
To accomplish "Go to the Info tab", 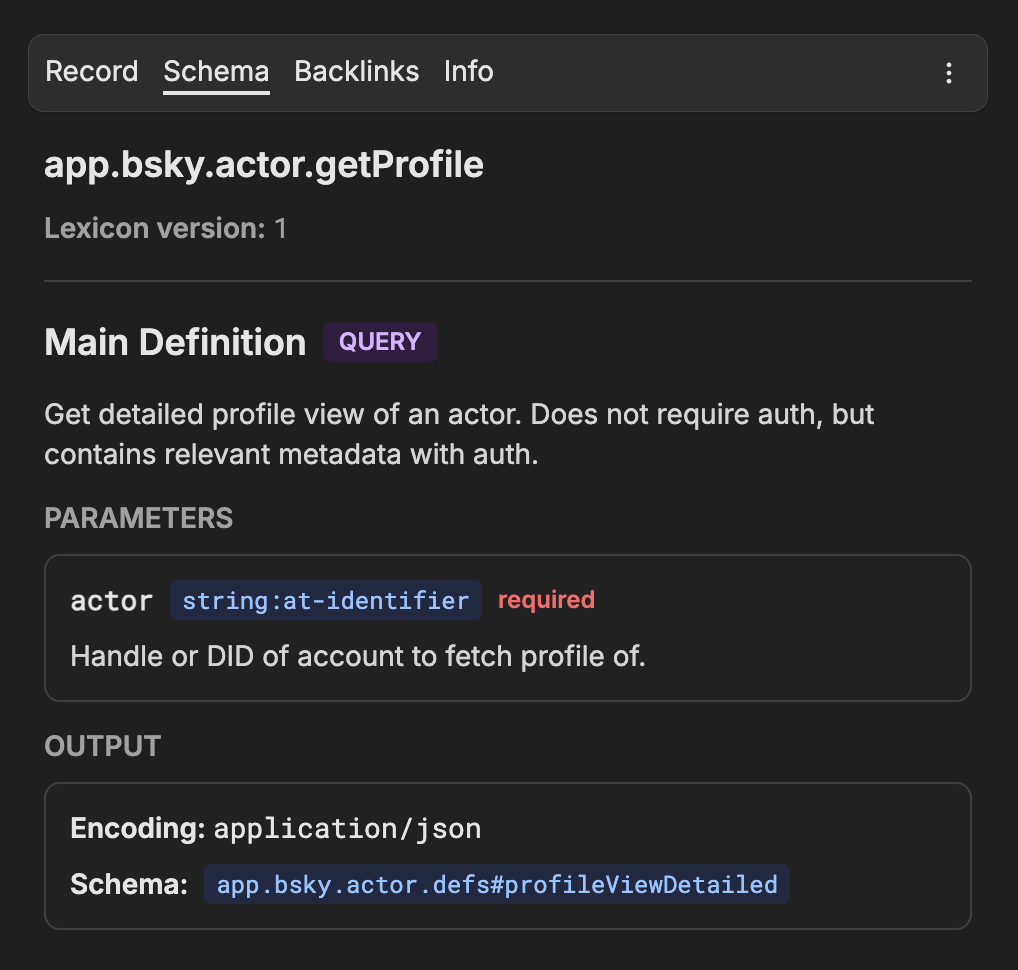I will point(468,72).
